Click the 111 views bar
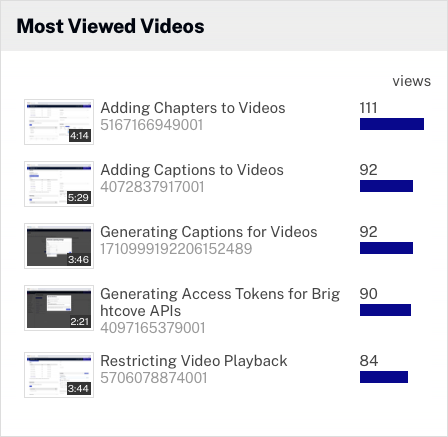This screenshot has width=448, height=437. tap(392, 124)
